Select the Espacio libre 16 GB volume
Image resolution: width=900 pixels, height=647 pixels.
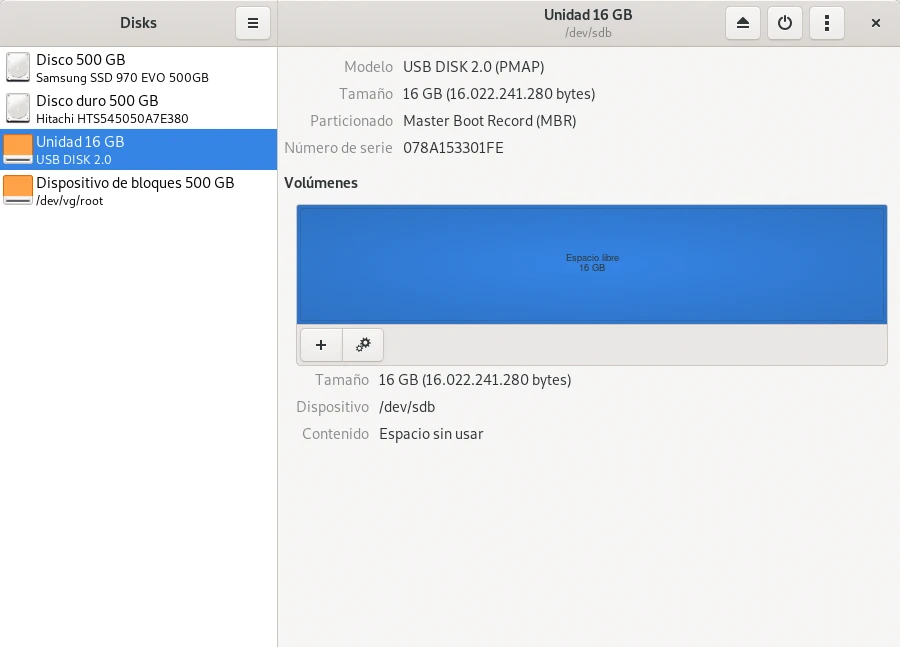pos(591,263)
